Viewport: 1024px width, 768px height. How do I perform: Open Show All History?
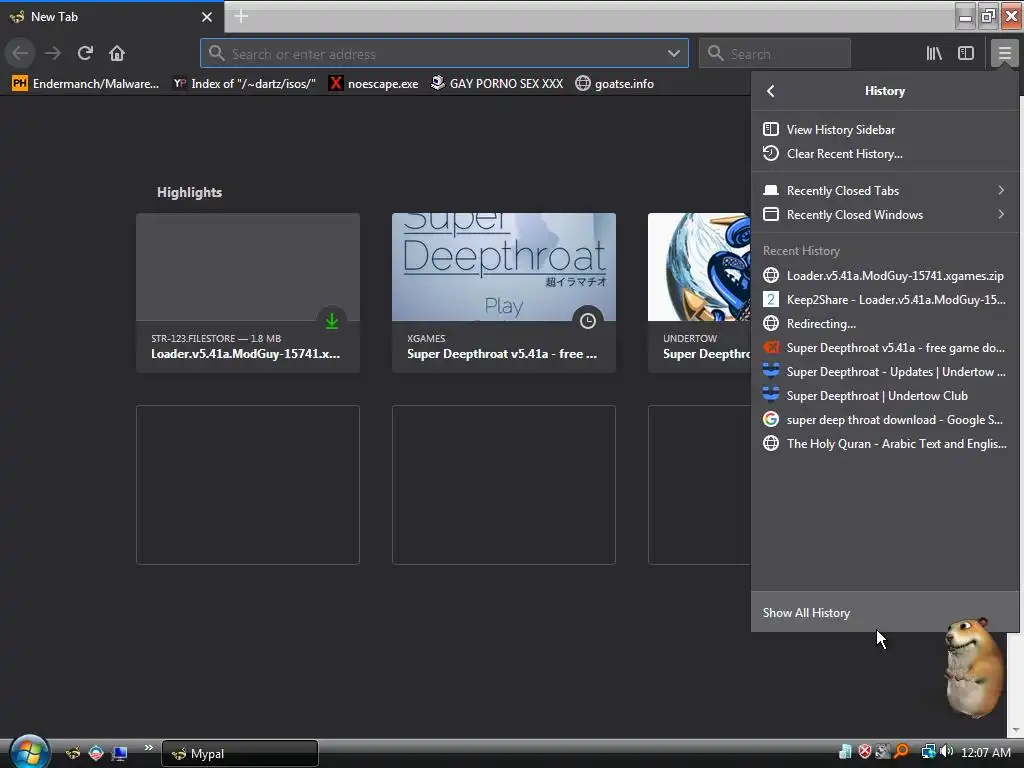(885, 613)
